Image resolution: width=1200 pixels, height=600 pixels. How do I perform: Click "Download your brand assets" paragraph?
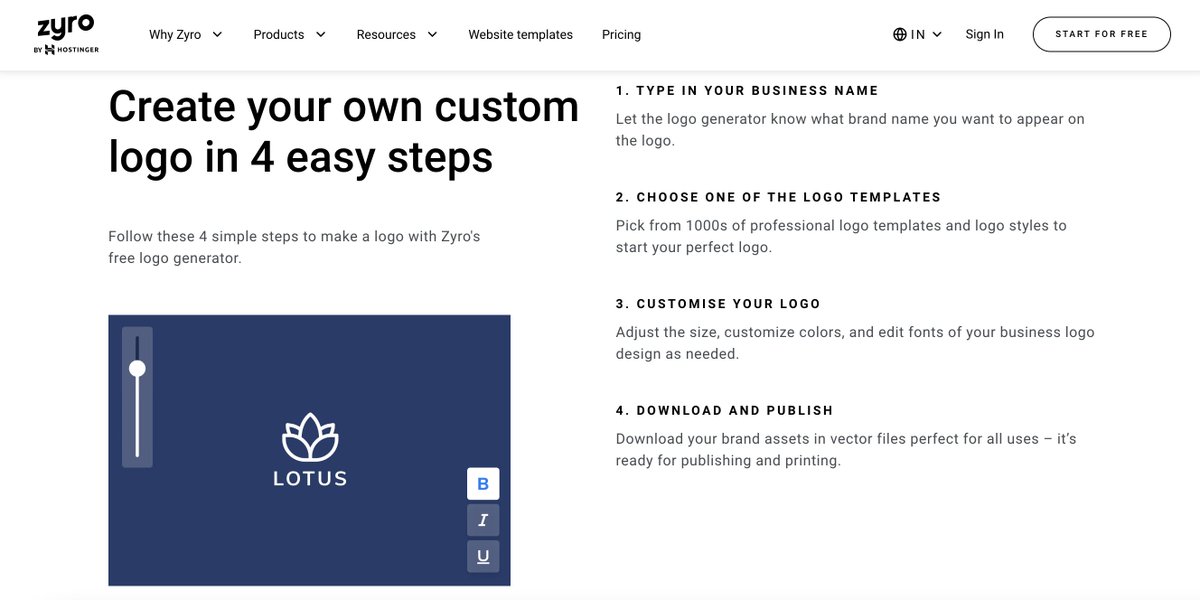pos(846,450)
